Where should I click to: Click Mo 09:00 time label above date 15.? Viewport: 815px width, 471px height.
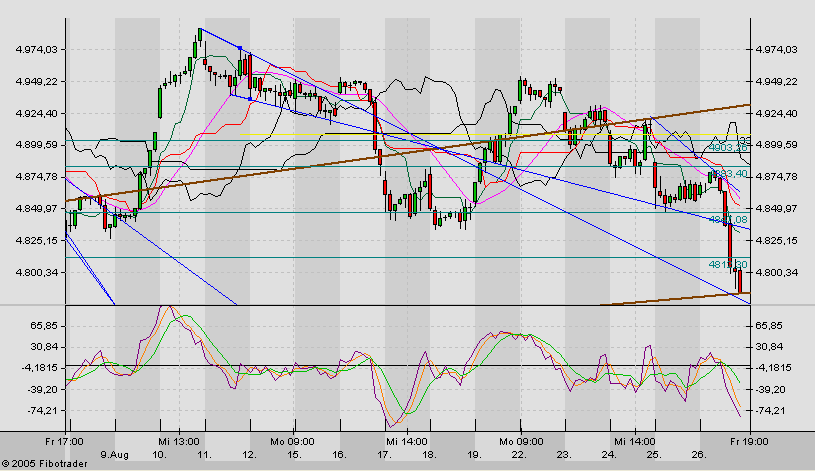(292, 442)
